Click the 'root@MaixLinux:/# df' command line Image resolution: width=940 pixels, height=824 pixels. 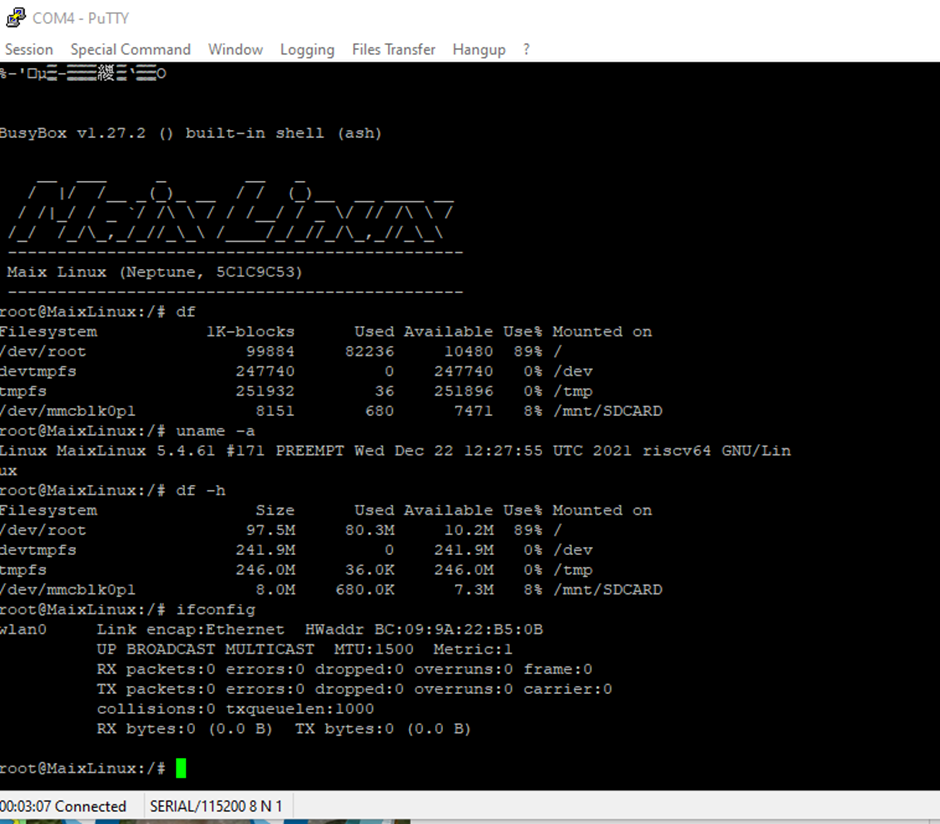point(98,312)
